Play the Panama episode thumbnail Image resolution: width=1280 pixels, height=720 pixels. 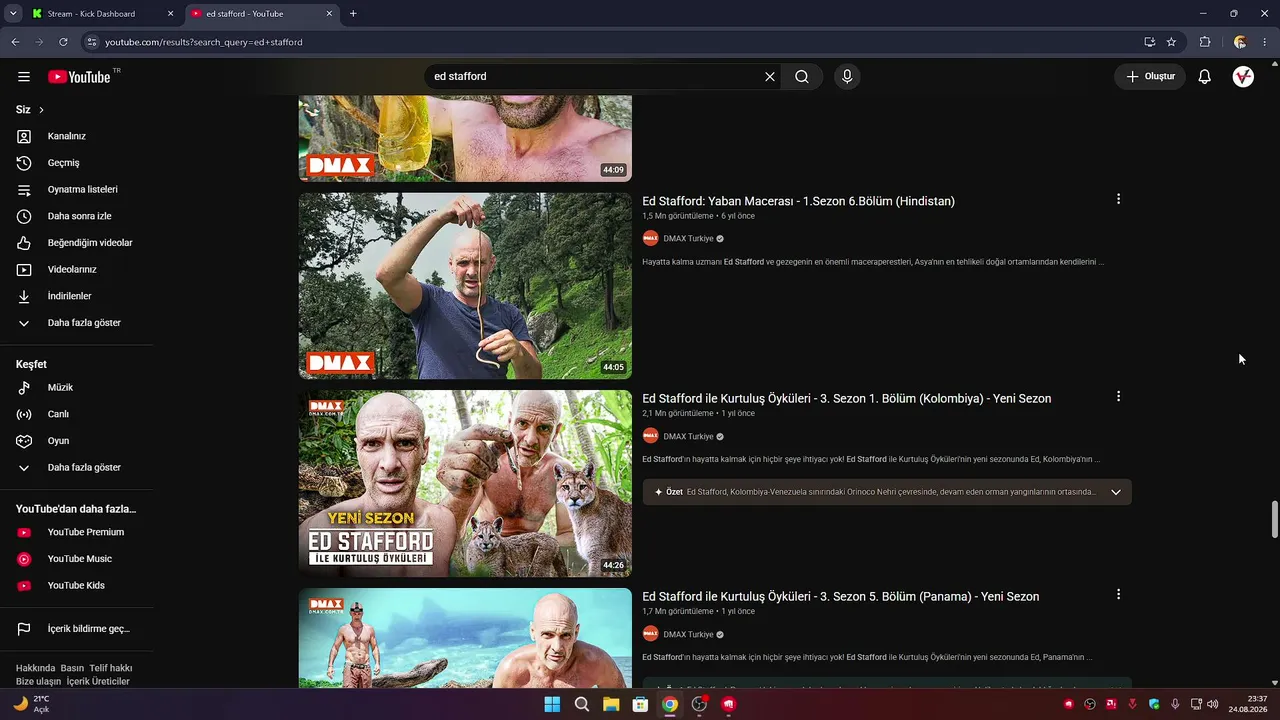465,638
